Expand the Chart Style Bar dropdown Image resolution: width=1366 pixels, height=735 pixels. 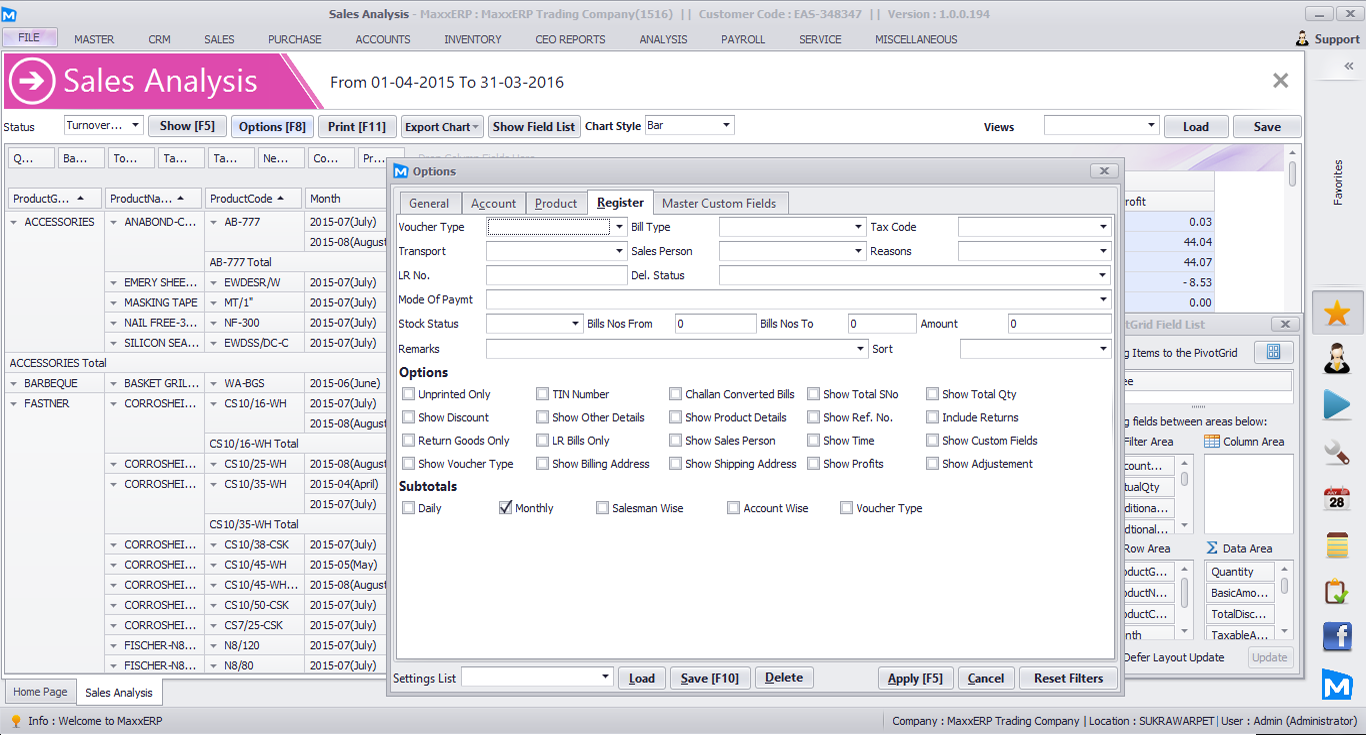(726, 126)
